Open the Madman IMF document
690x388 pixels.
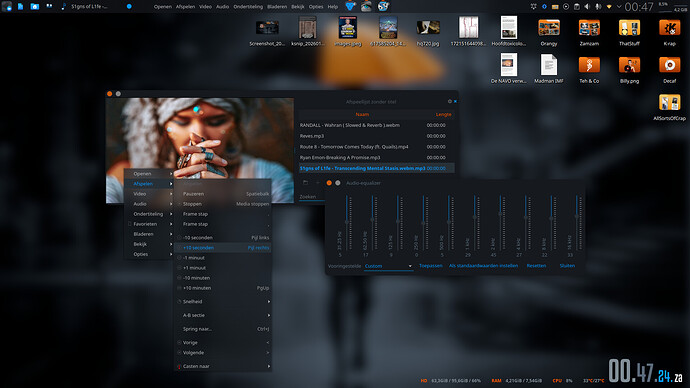pos(549,66)
